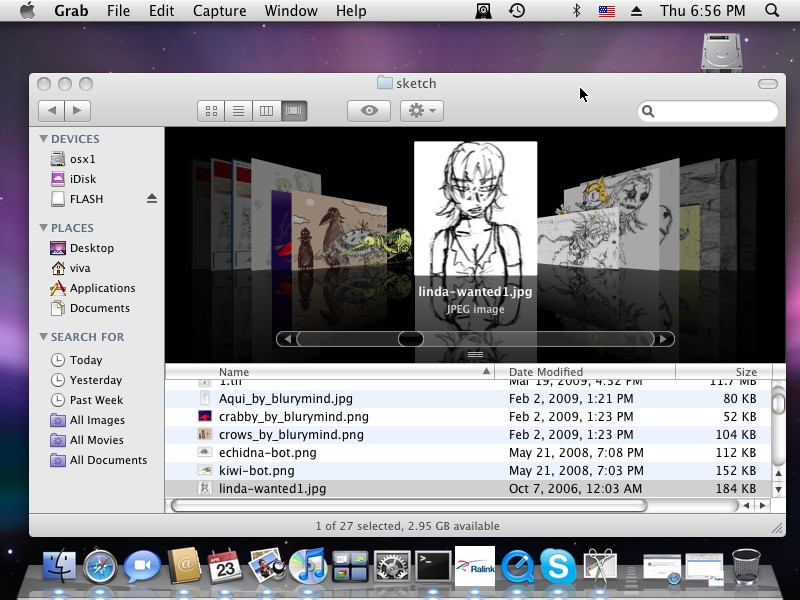The image size is (800, 600).
Task: Click the Cover Flow scroller thumb
Action: (x=411, y=339)
